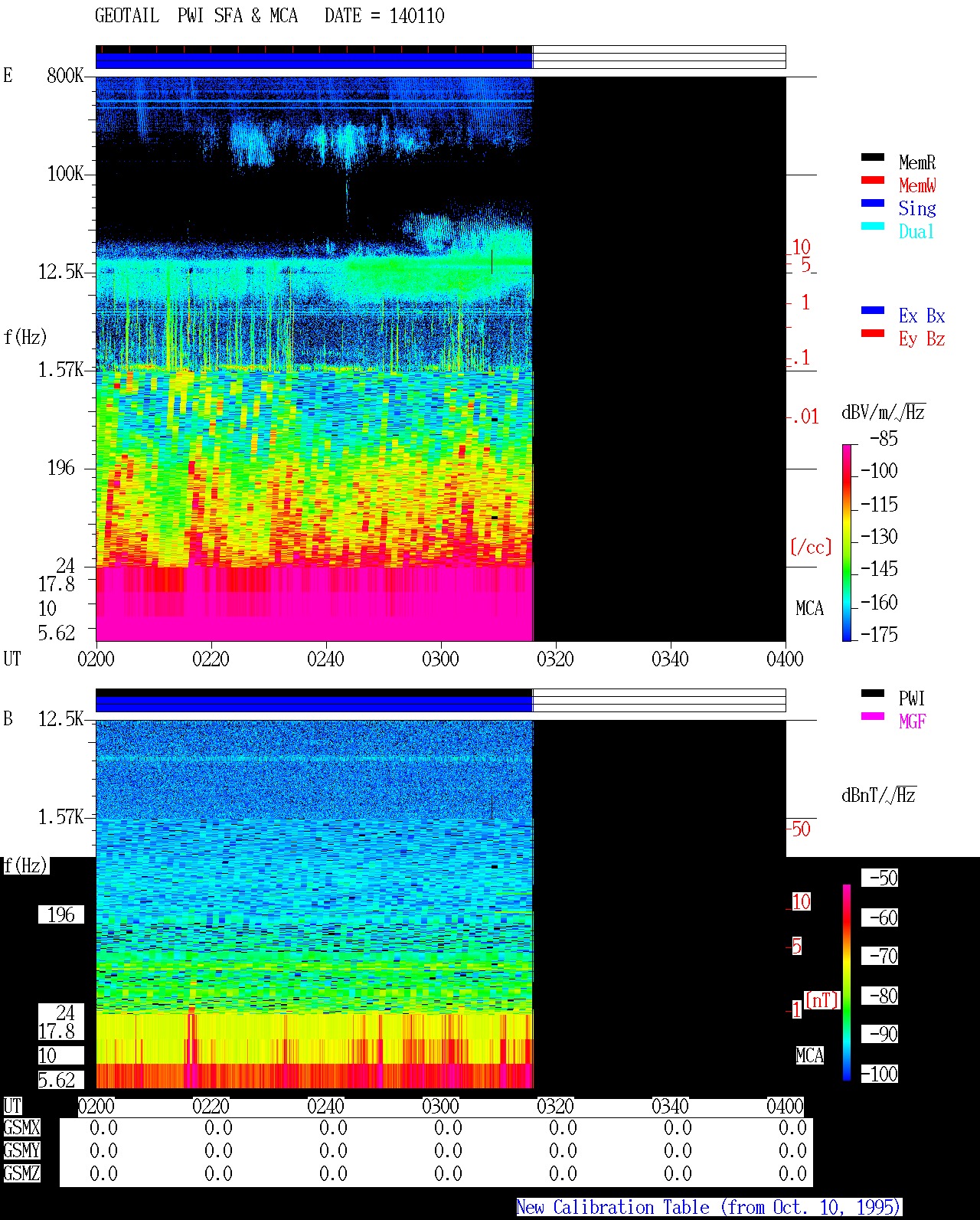Click the -80 dBnT scale value
This screenshot has width=980, height=1220.
pyautogui.click(x=880, y=996)
